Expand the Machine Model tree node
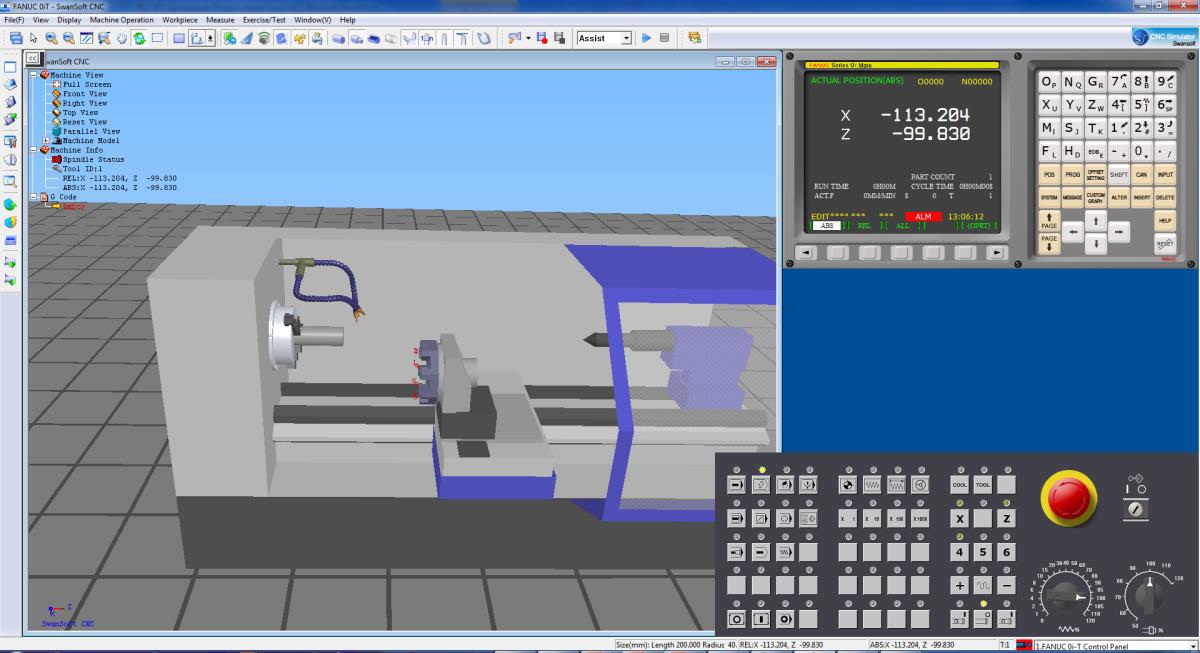 tap(46, 141)
